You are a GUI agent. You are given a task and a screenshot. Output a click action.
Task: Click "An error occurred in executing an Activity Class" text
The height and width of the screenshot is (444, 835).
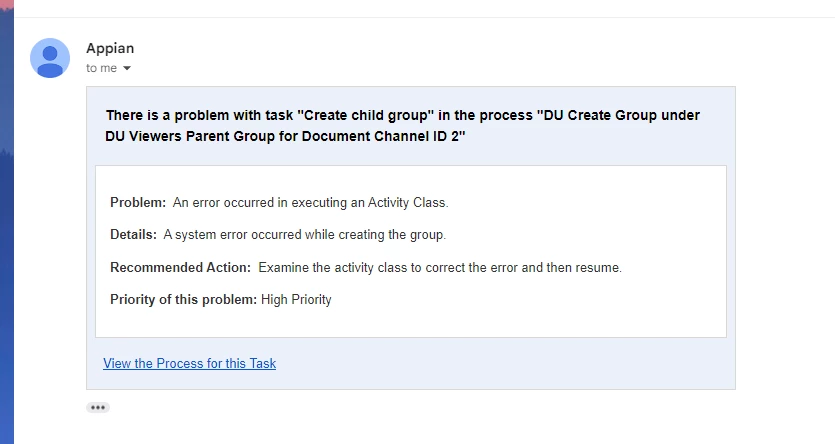[309, 202]
